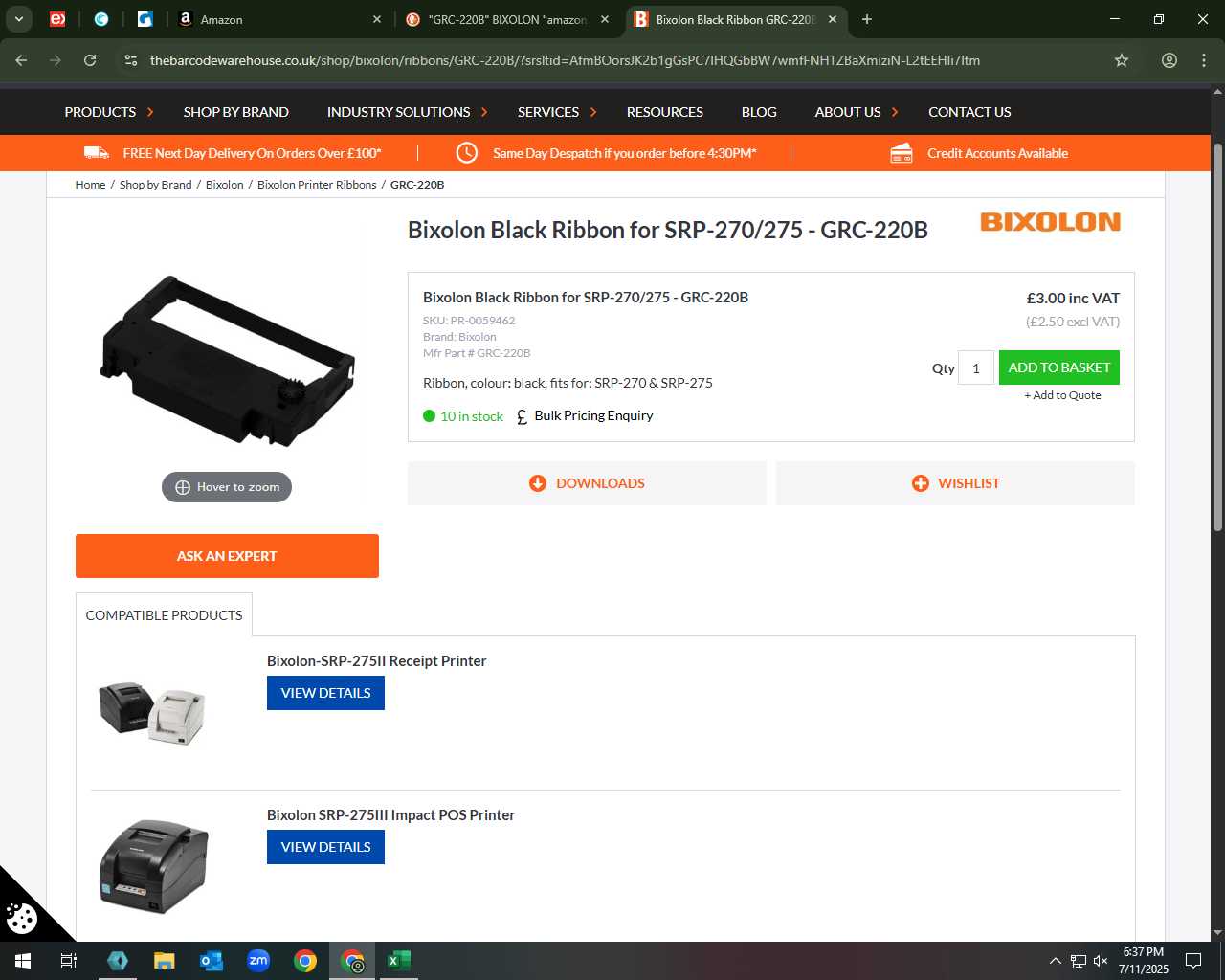Open the tab search dropdown arrow
The height and width of the screenshot is (980, 1225).
click(19, 19)
